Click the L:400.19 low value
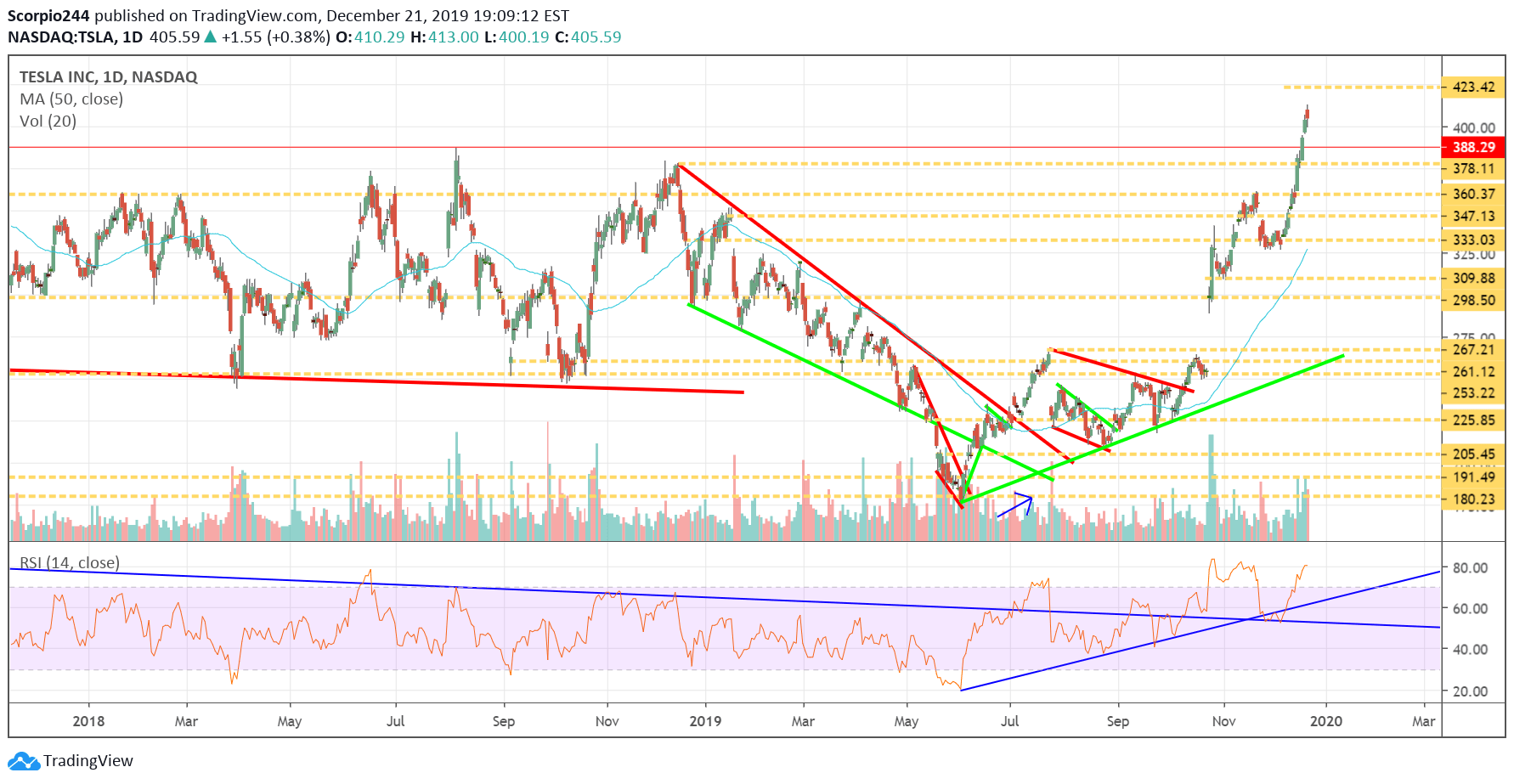The image size is (1514, 784). click(x=517, y=37)
